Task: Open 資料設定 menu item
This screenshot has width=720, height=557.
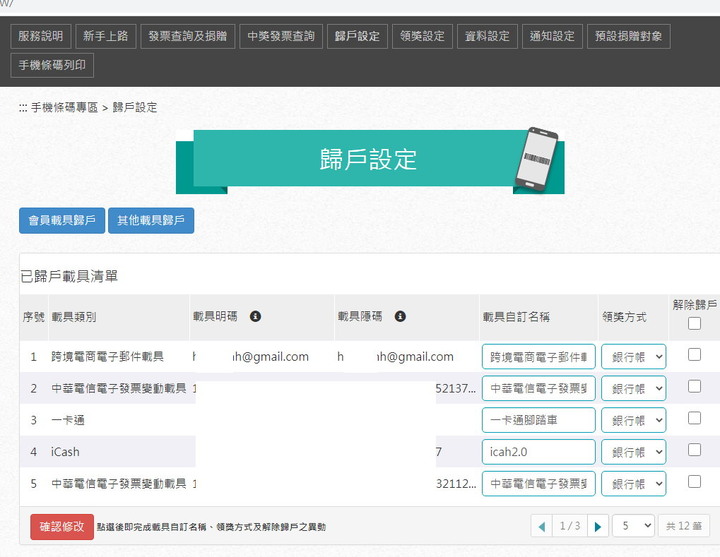Action: pos(487,36)
